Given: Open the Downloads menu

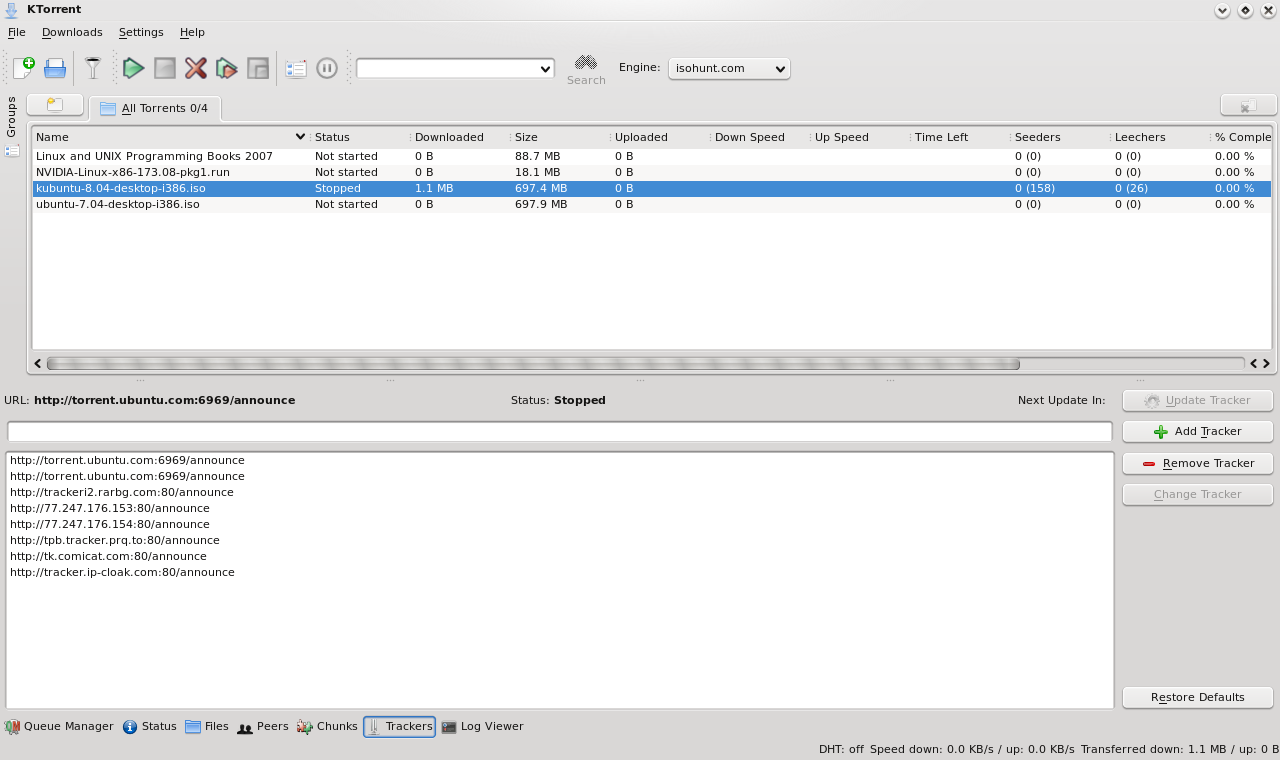Looking at the screenshot, I should point(72,32).
